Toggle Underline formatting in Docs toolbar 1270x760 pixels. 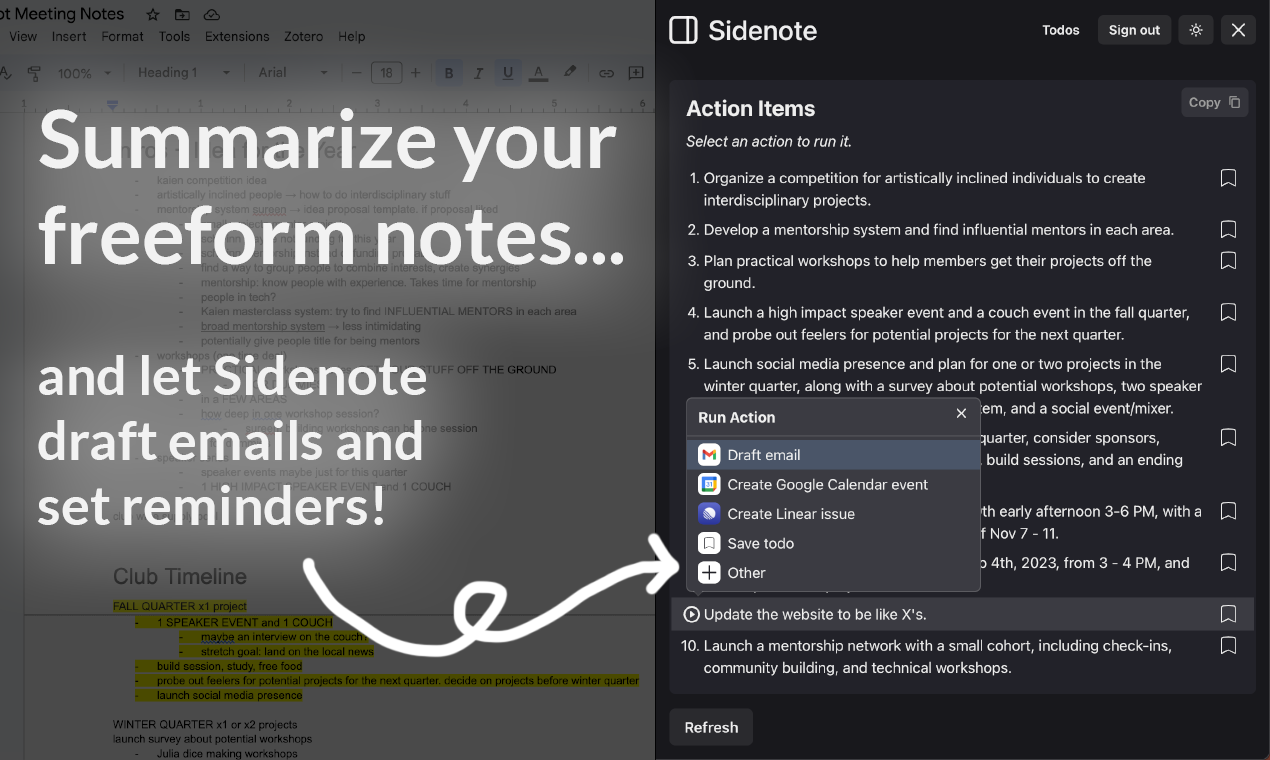(x=508, y=73)
